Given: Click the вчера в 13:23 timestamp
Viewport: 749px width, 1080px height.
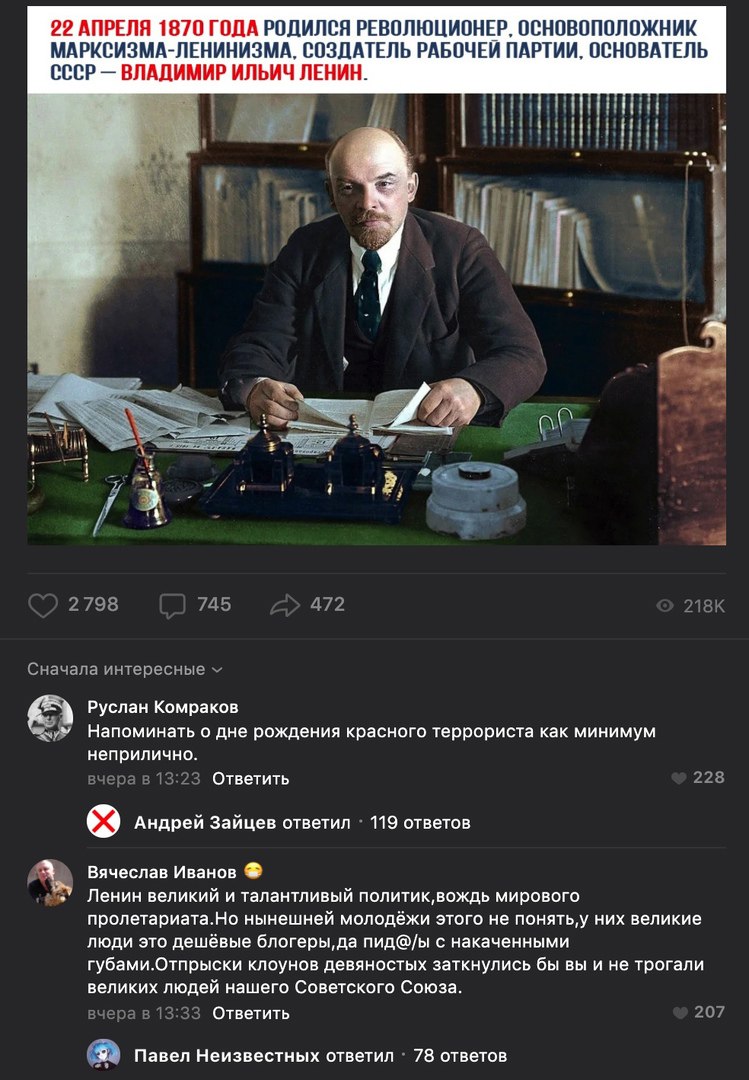Looking at the screenshot, I should click(144, 778).
